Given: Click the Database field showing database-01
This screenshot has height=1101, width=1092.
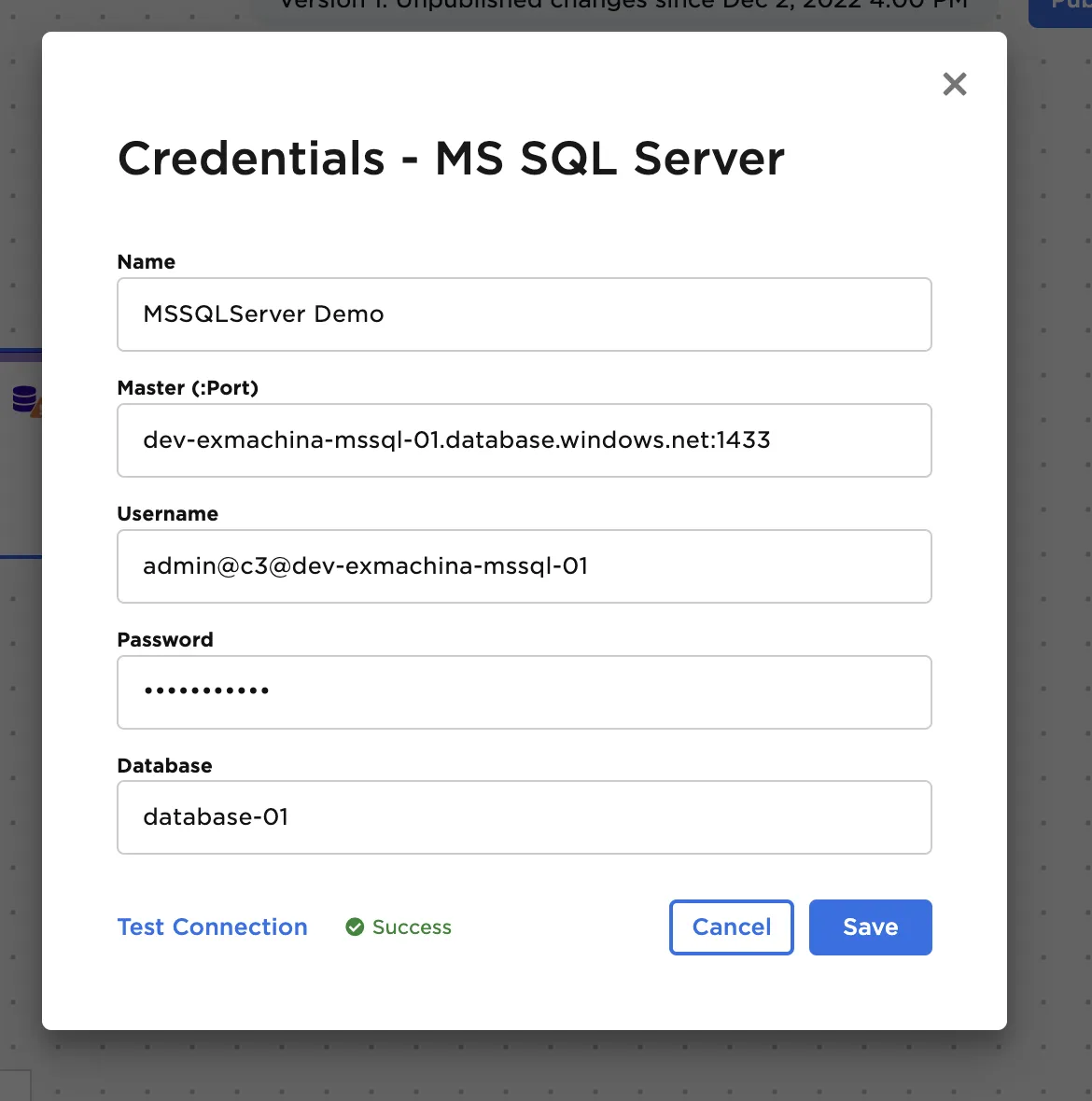Looking at the screenshot, I should pos(525,817).
